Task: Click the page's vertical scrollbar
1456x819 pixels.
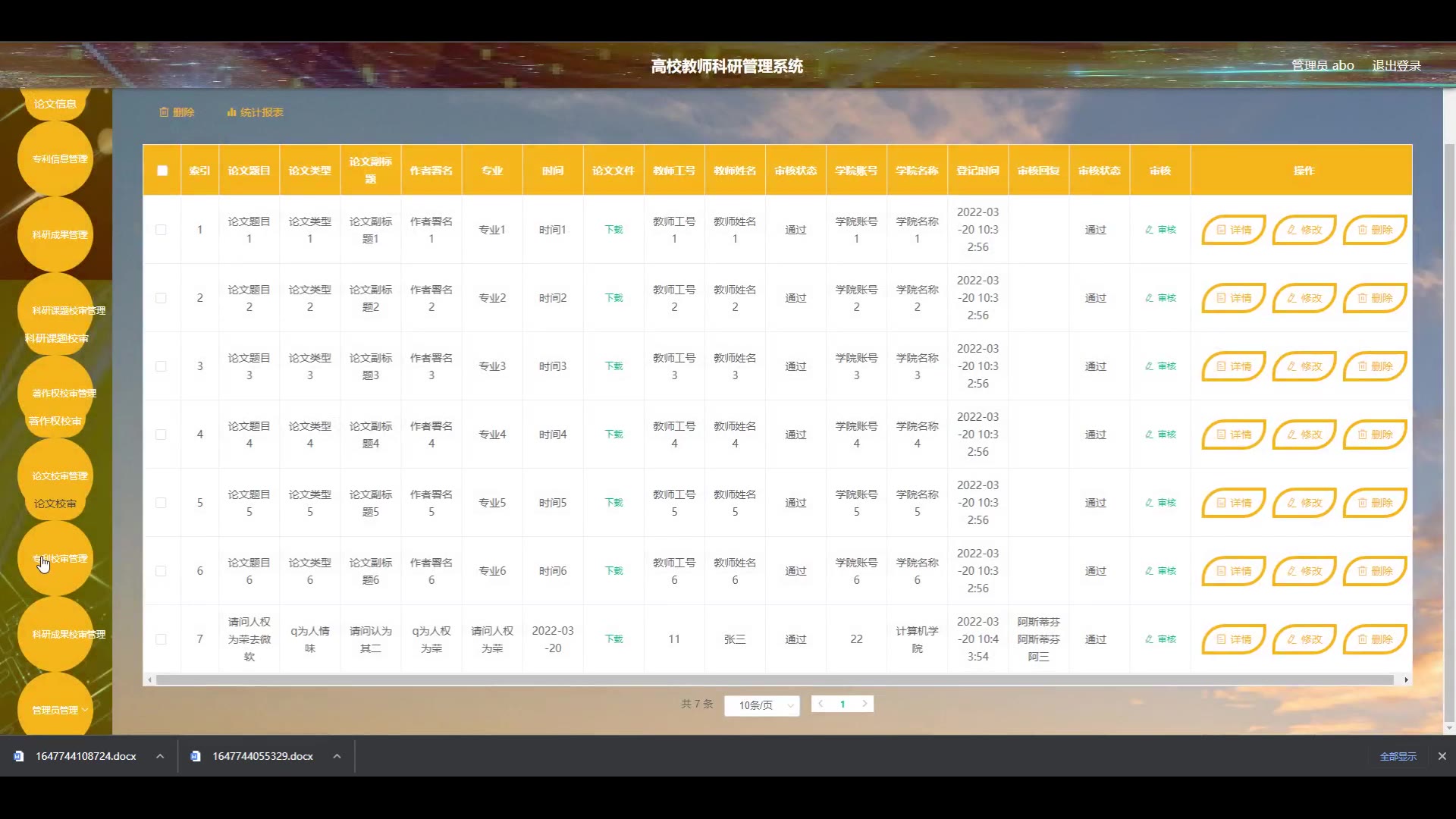Action: pos(1449,432)
